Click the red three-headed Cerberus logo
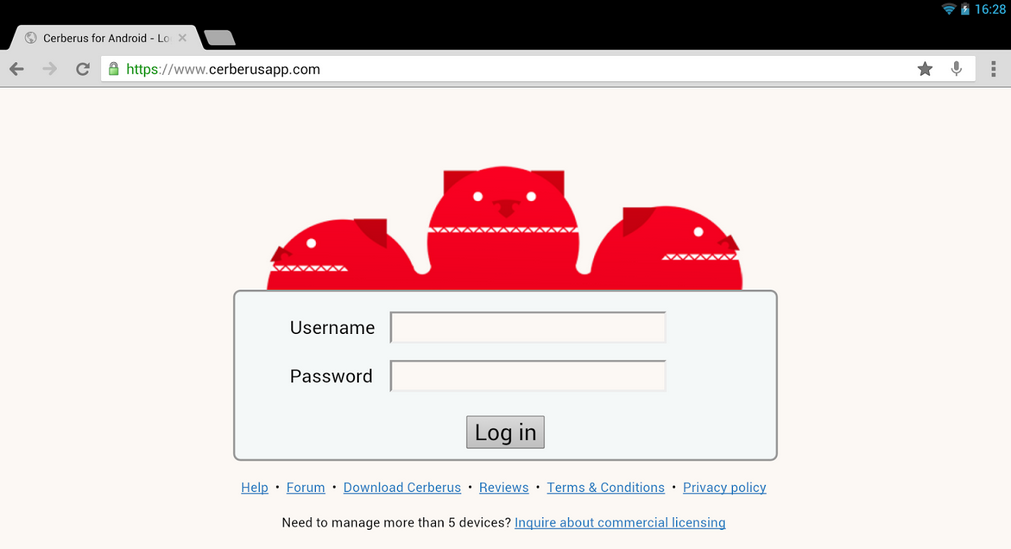Screen dimensions: 1011x549 point(505,228)
